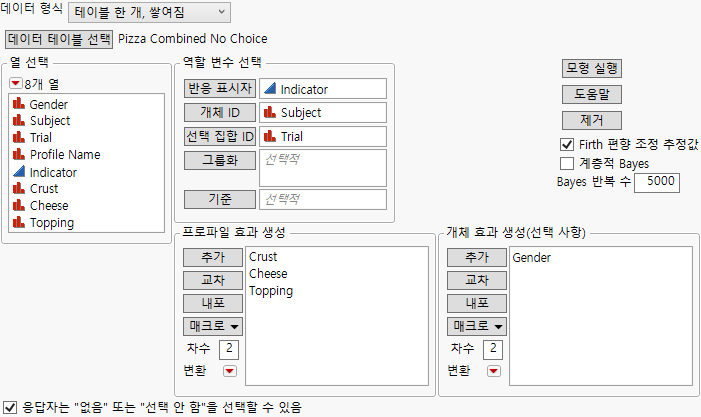Click the Topping column icon in list
Screen dimensions: 701x417
click(x=19, y=223)
